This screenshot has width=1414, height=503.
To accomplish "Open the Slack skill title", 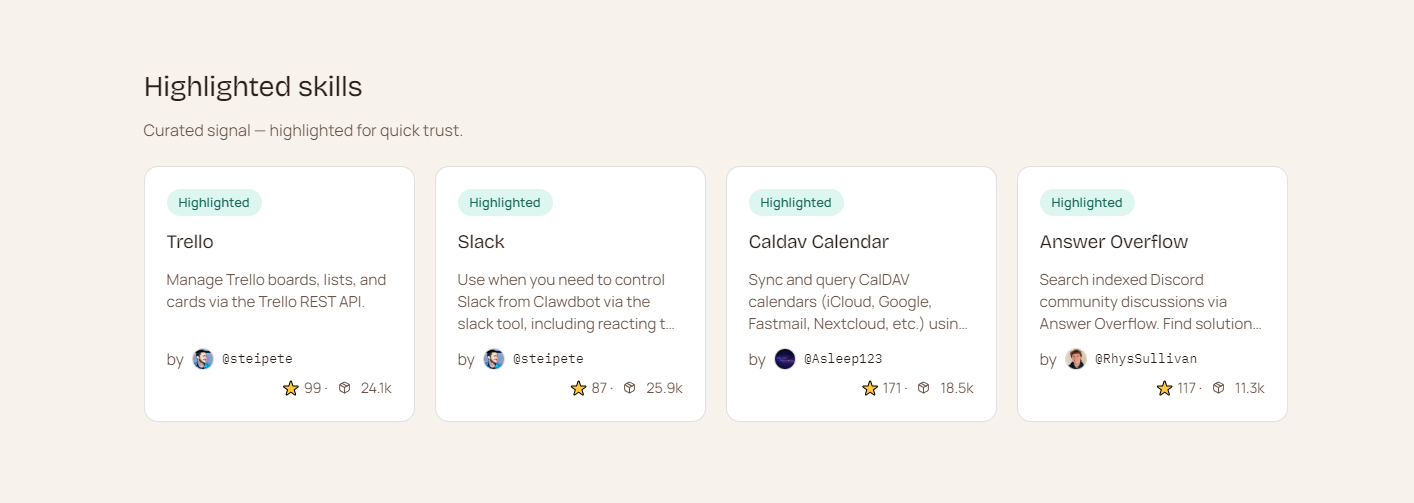I will coord(481,242).
